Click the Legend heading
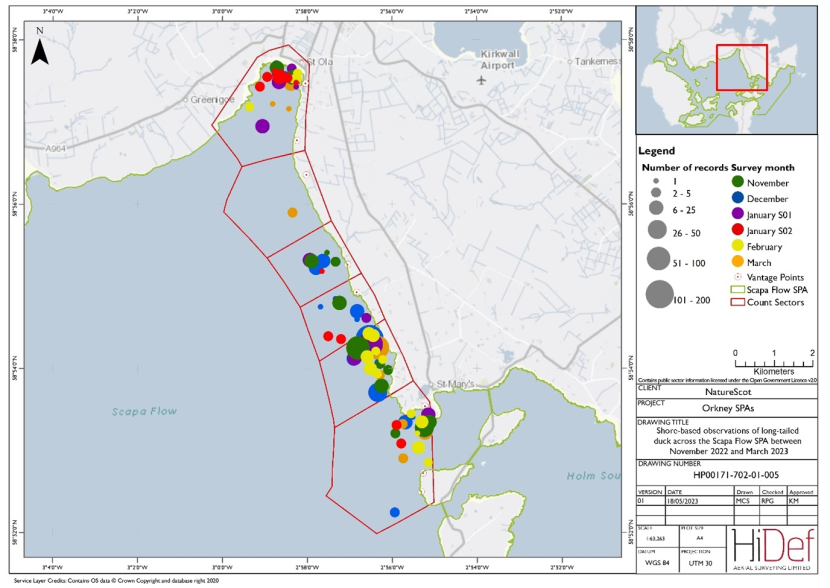 (656, 151)
